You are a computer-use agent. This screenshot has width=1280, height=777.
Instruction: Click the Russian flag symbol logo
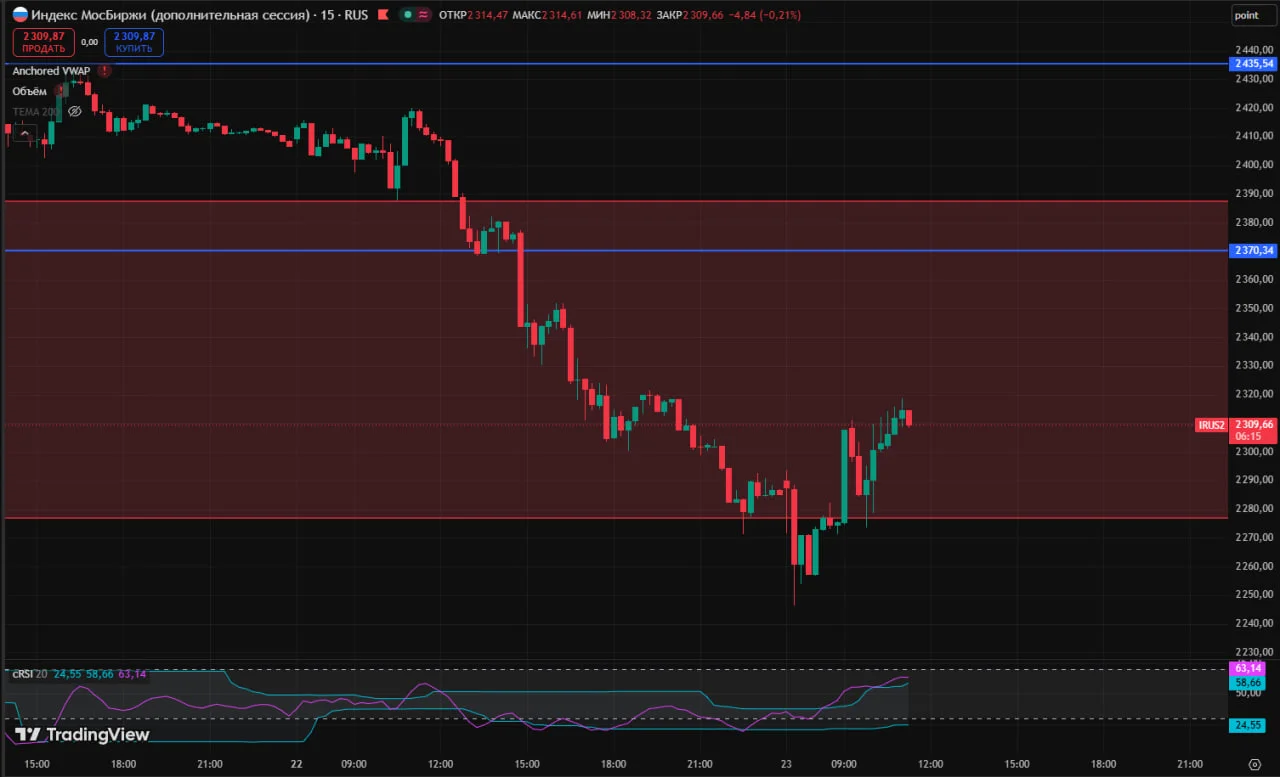(x=19, y=15)
